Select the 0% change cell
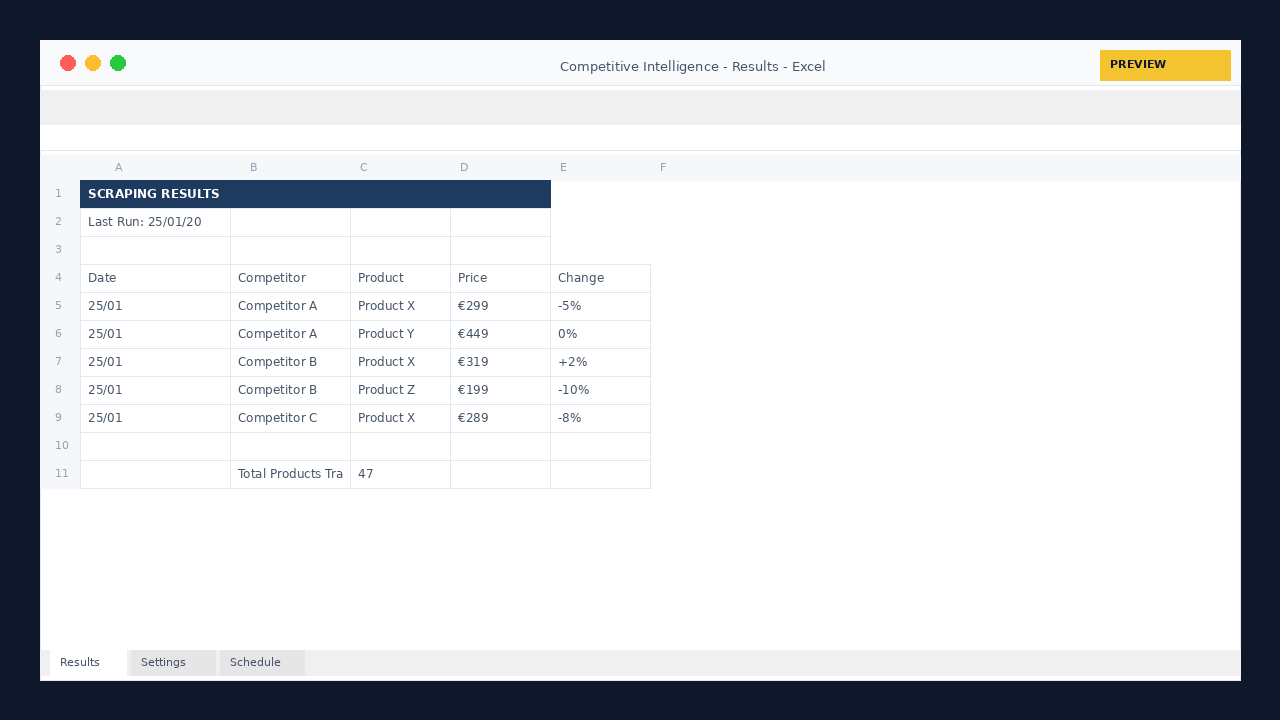The width and height of the screenshot is (1280, 720). pyautogui.click(x=600, y=334)
